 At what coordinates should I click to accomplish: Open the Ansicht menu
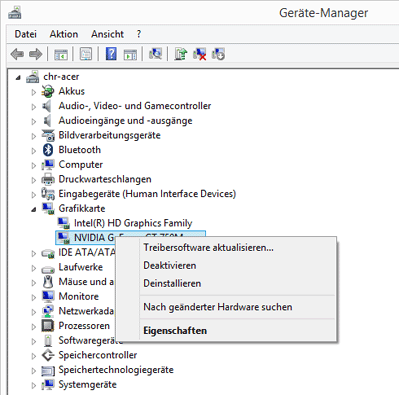[107, 34]
